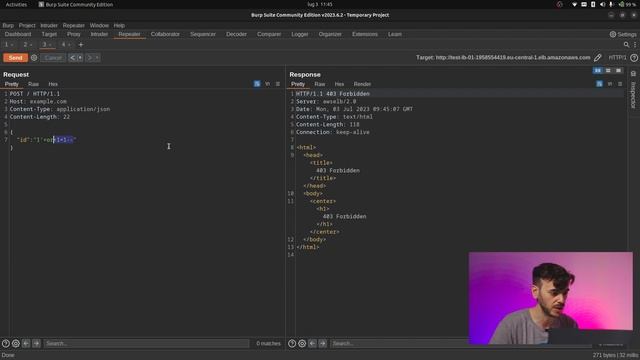Click the search magnifier in Repeater tab bar
The height and width of the screenshot is (360, 640).
[626, 44]
